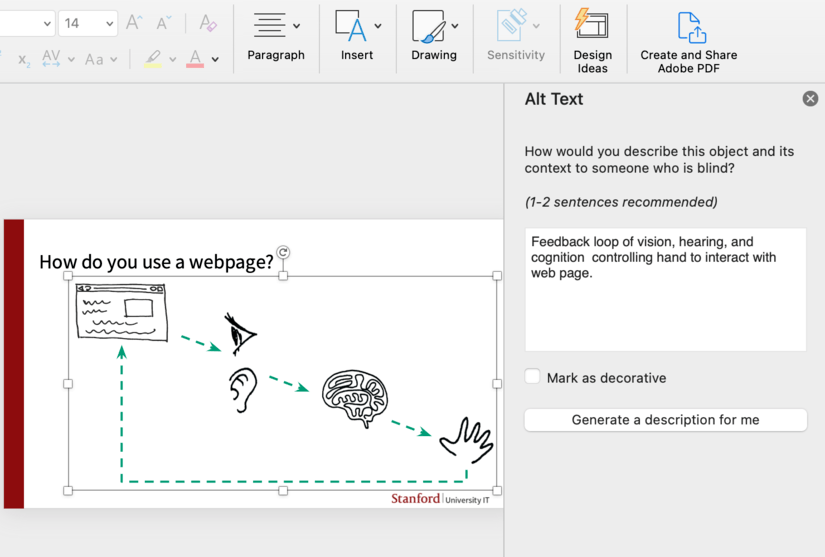Click the '(1-2 sentences recommended)' hint text

tap(621, 202)
